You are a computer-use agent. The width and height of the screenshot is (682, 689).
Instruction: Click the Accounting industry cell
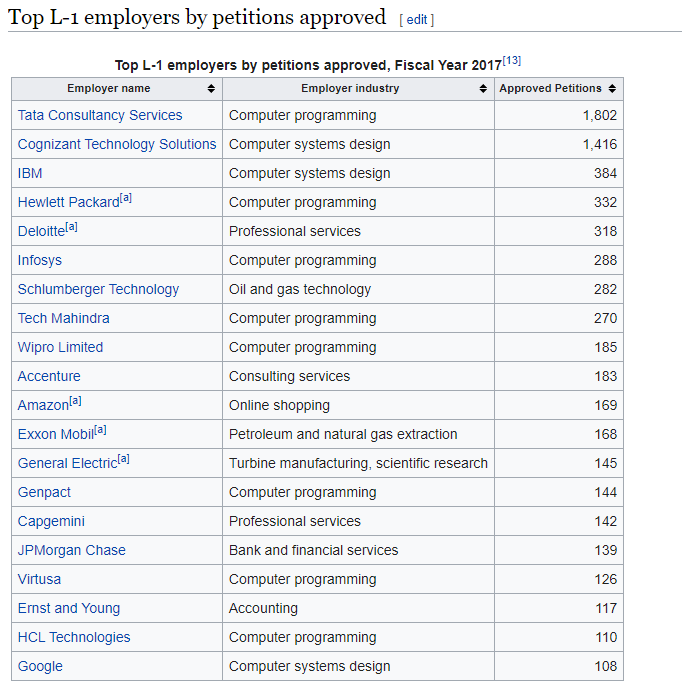tap(359, 608)
